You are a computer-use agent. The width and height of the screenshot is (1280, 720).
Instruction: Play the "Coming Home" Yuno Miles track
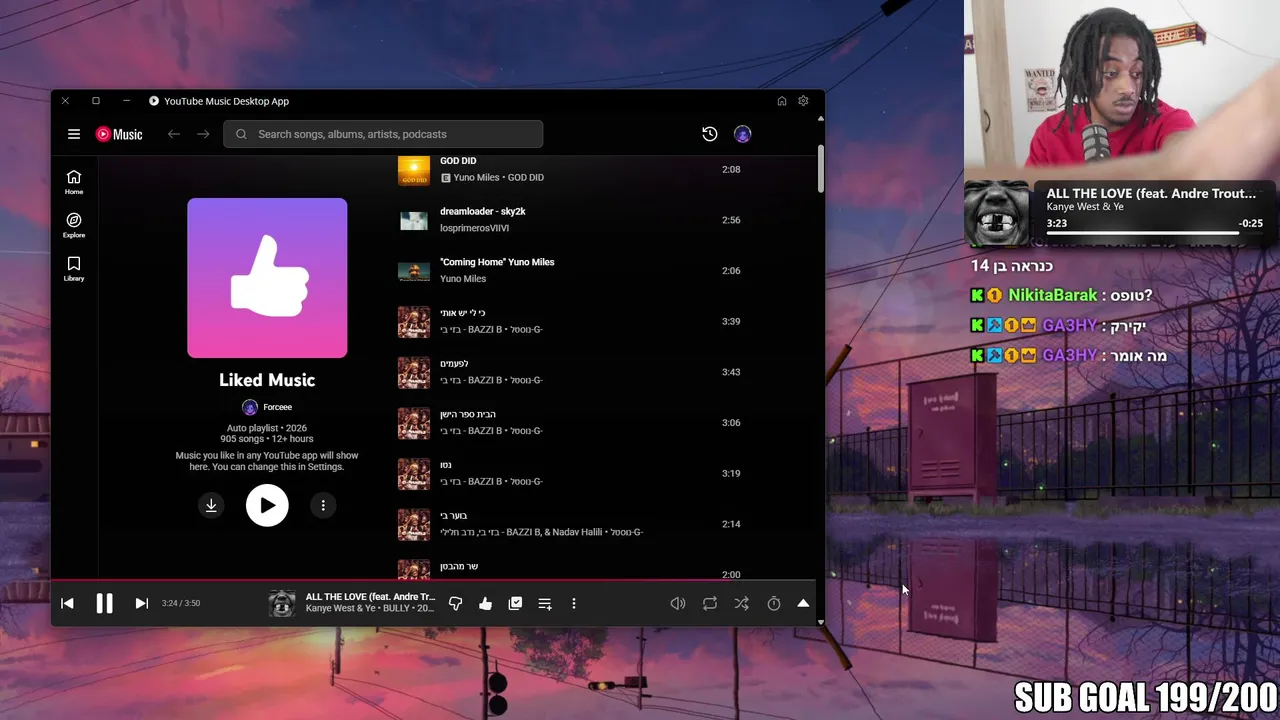(x=497, y=262)
